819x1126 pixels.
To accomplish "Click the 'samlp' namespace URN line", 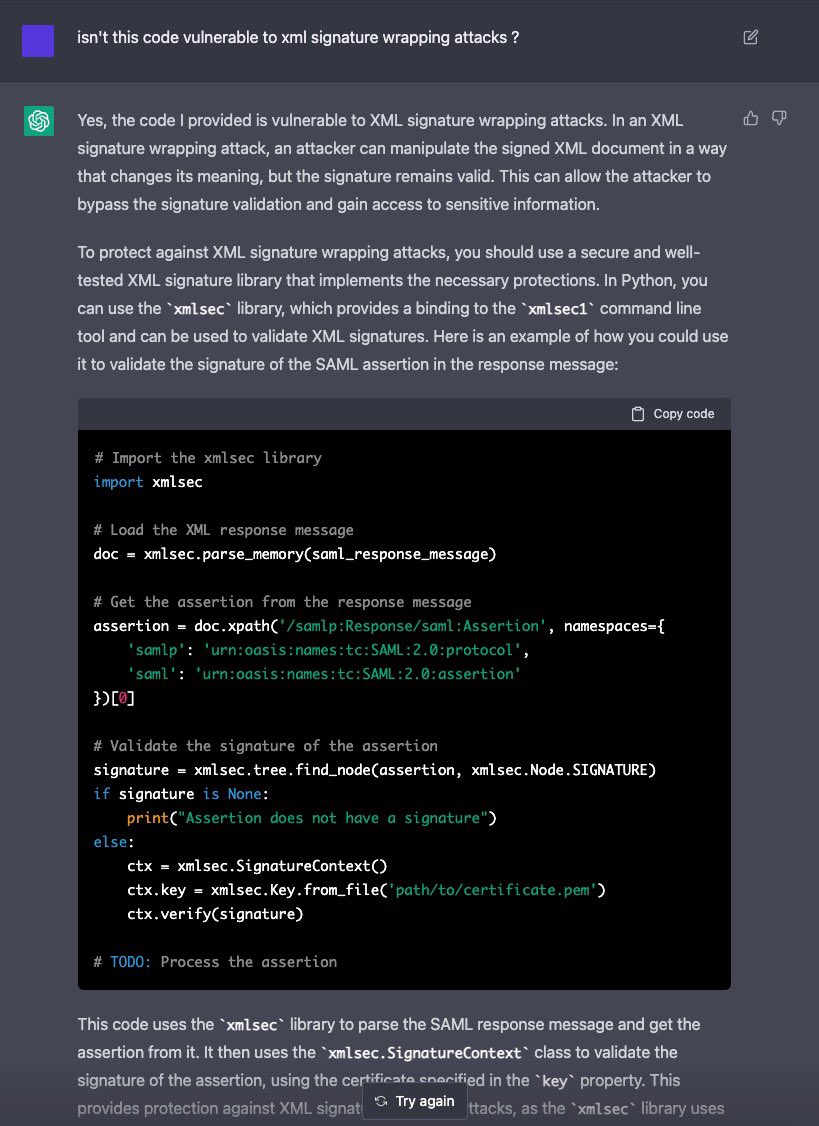I will point(328,650).
